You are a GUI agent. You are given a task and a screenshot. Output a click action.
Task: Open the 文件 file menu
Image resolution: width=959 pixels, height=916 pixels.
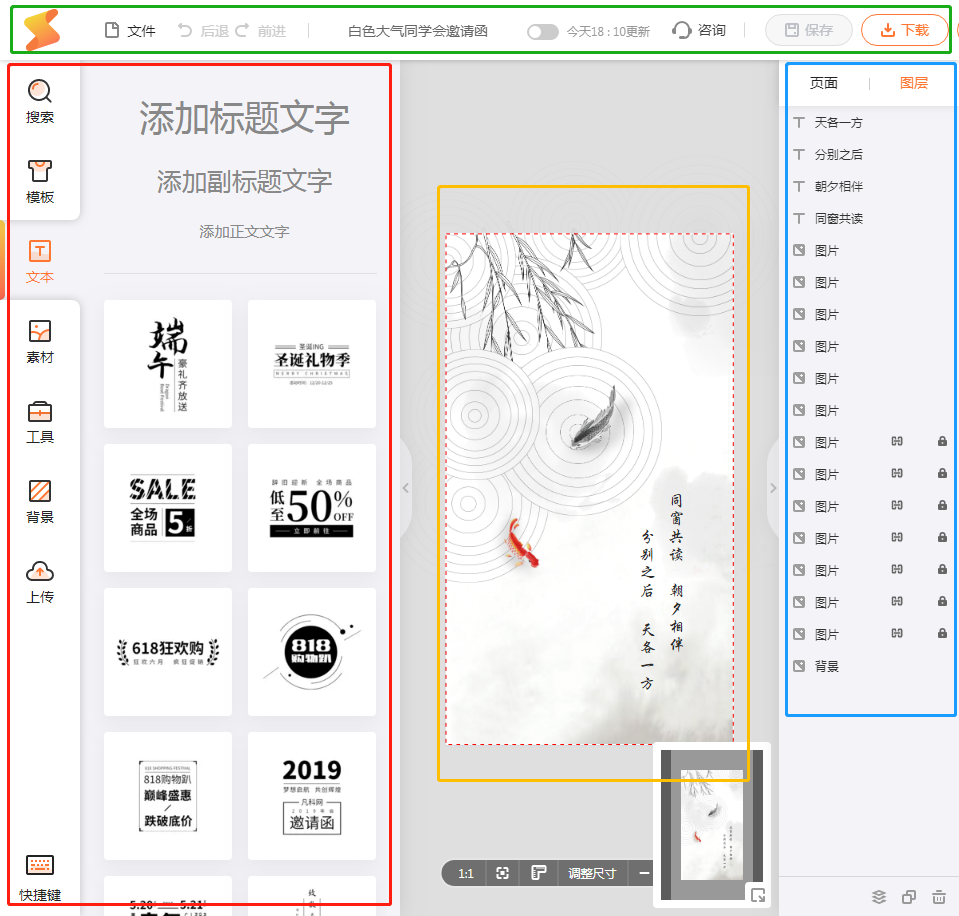click(130, 31)
